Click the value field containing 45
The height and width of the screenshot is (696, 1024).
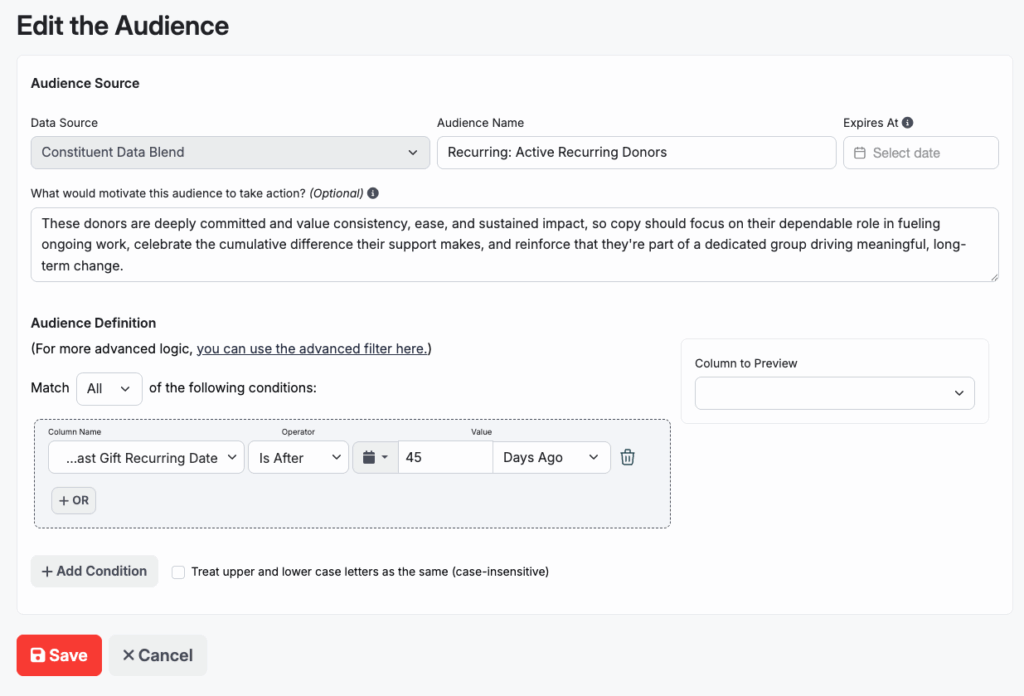pyautogui.click(x=445, y=457)
